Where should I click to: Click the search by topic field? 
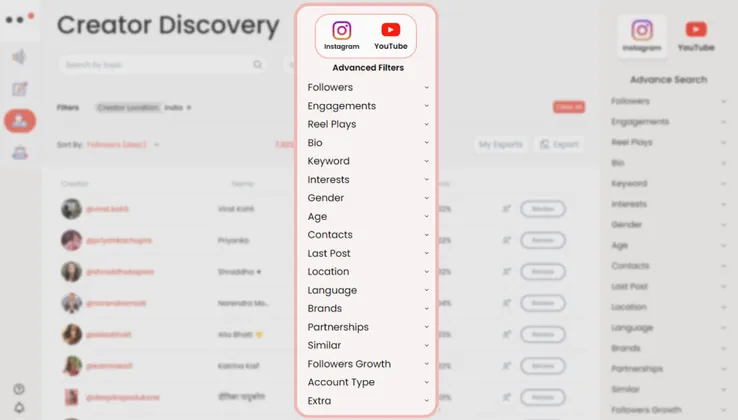point(162,65)
